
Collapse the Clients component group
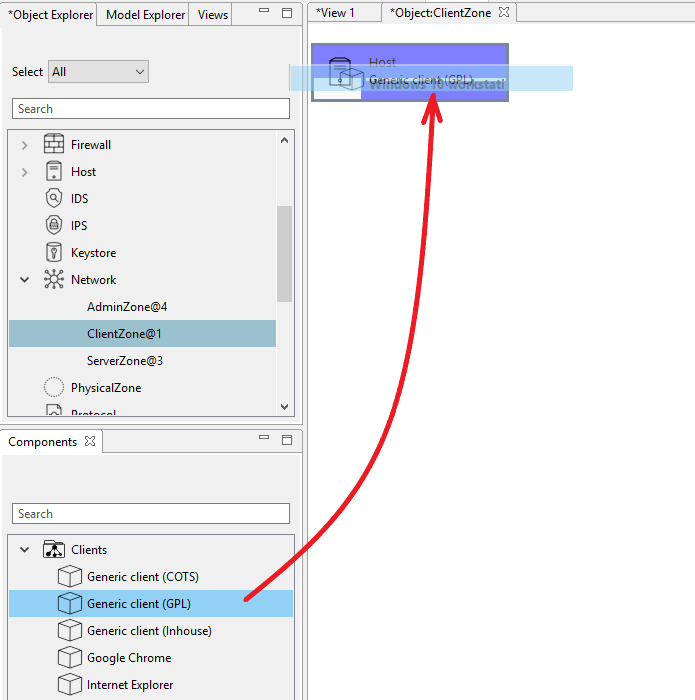(25, 550)
